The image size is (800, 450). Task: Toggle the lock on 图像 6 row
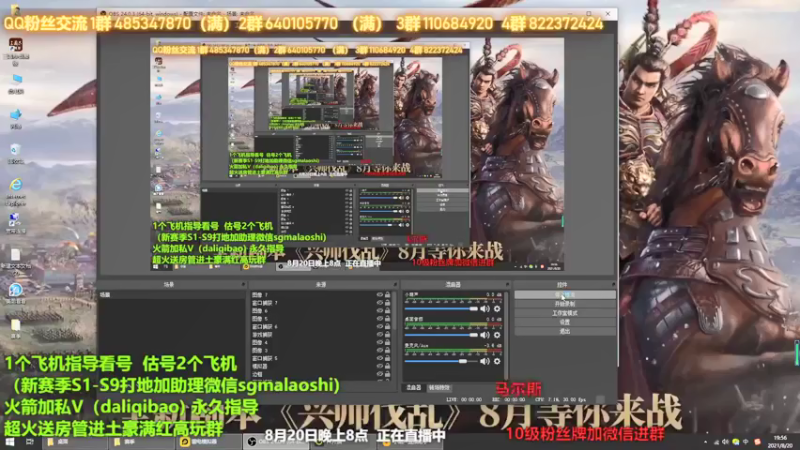coord(387,311)
